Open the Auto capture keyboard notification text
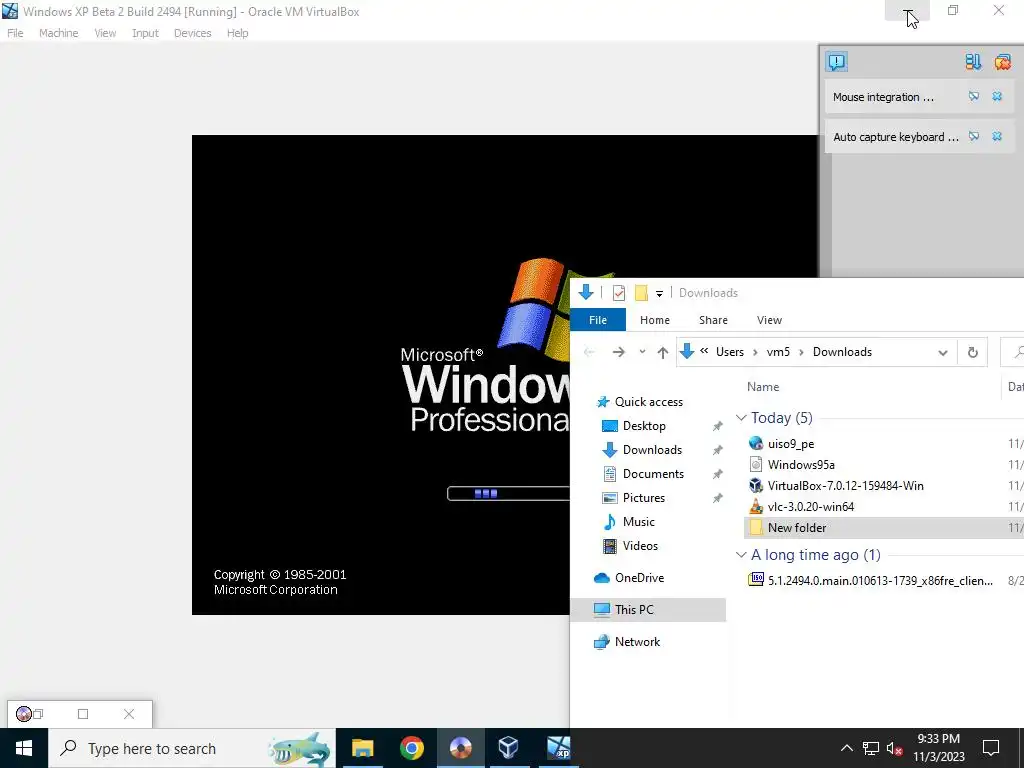Screen dimensions: 1024x768 click(x=895, y=137)
